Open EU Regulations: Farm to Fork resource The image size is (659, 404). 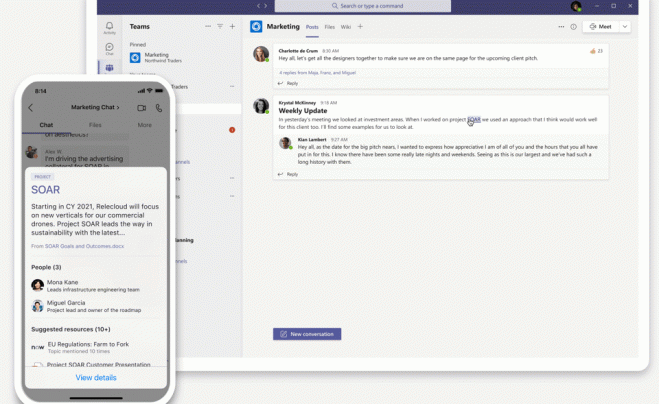[x=96, y=347]
